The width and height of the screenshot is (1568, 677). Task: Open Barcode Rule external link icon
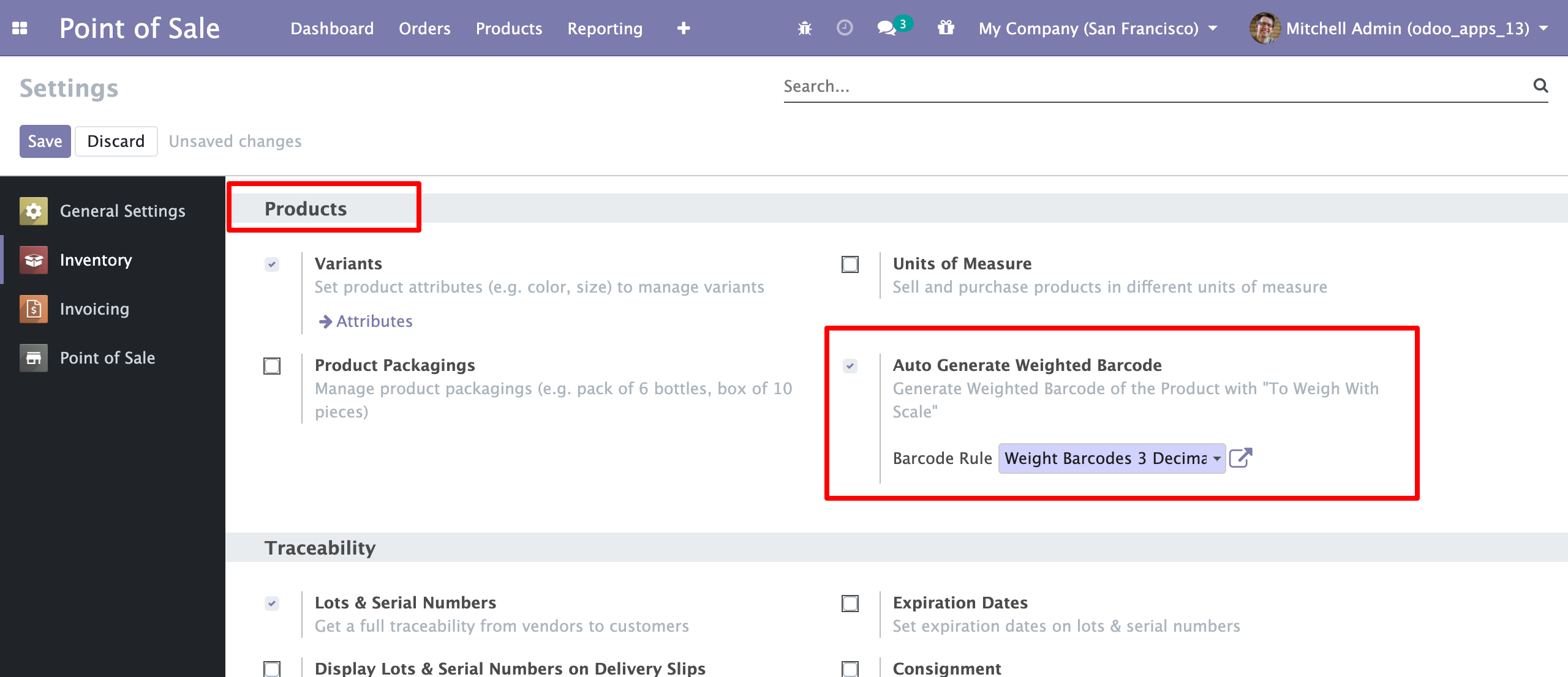coord(1241,458)
